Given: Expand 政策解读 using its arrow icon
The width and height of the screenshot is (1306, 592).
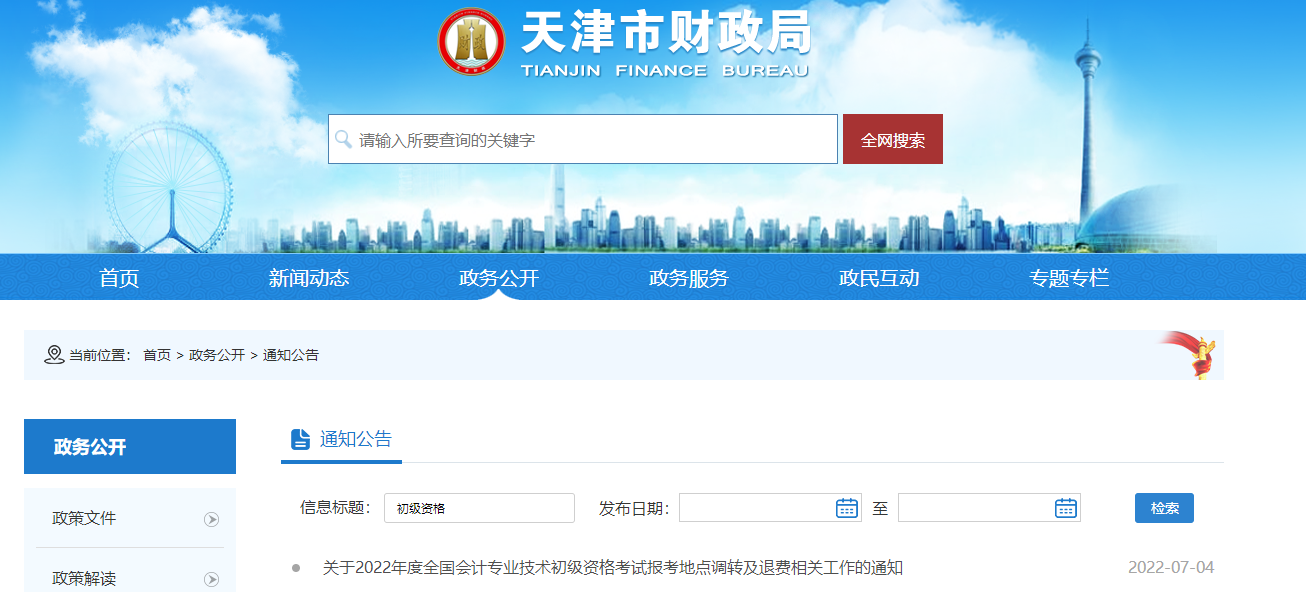Looking at the screenshot, I should click(x=211, y=579).
